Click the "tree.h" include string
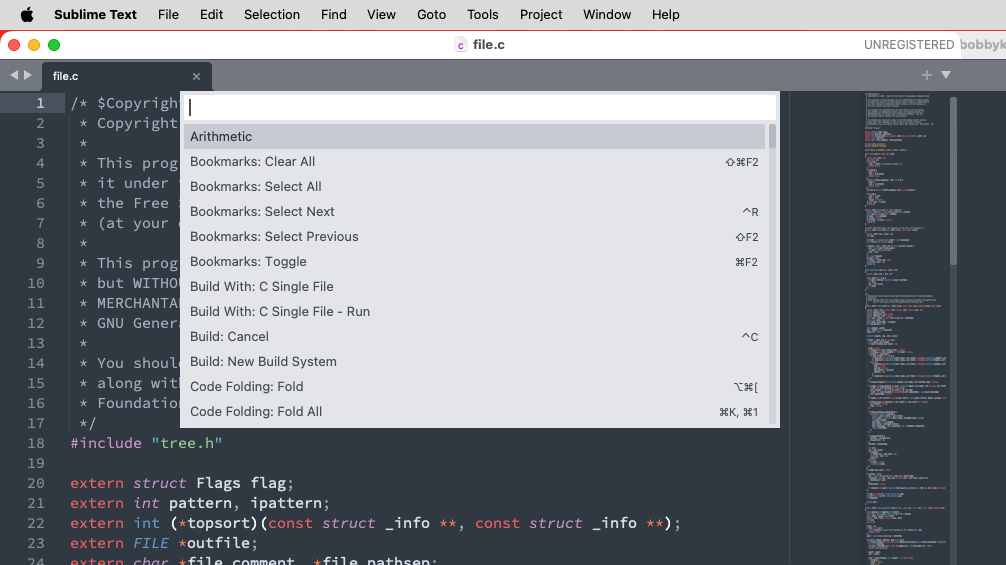This screenshot has width=1006, height=565. pos(187,443)
